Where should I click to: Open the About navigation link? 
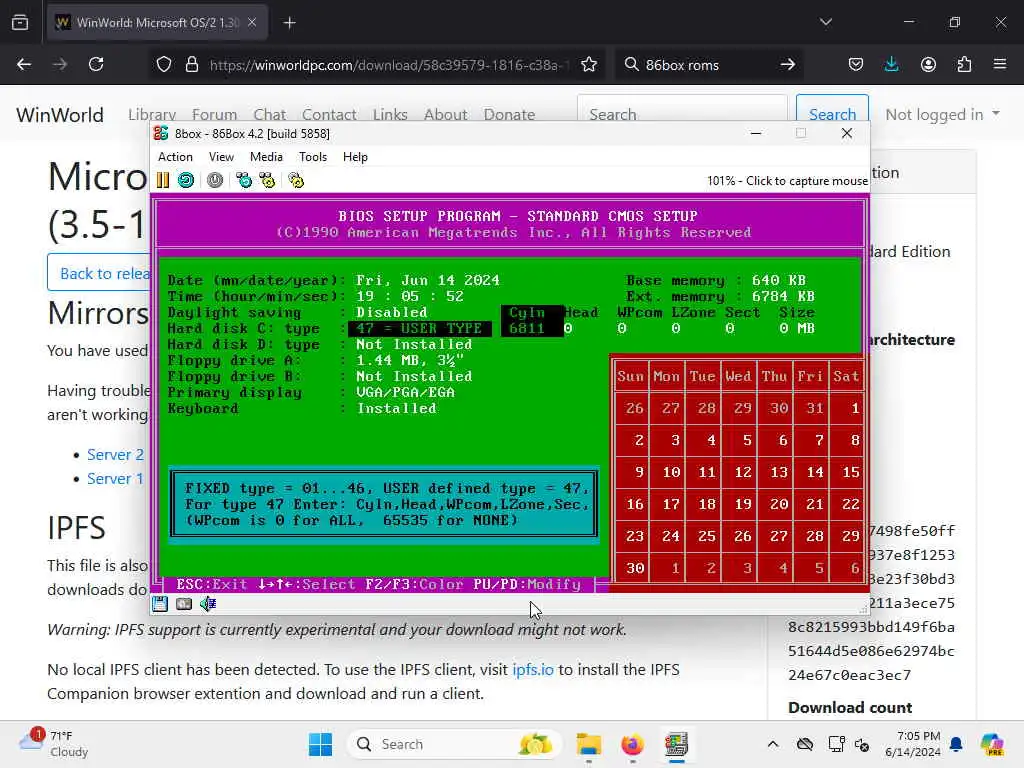[x=445, y=114]
